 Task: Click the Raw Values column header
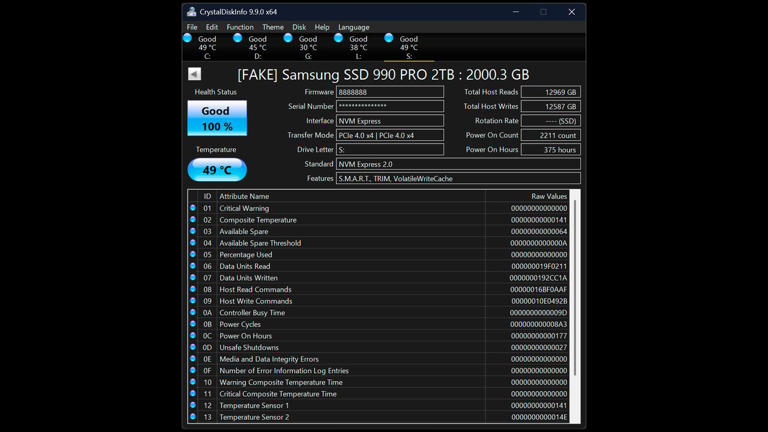[528, 196]
